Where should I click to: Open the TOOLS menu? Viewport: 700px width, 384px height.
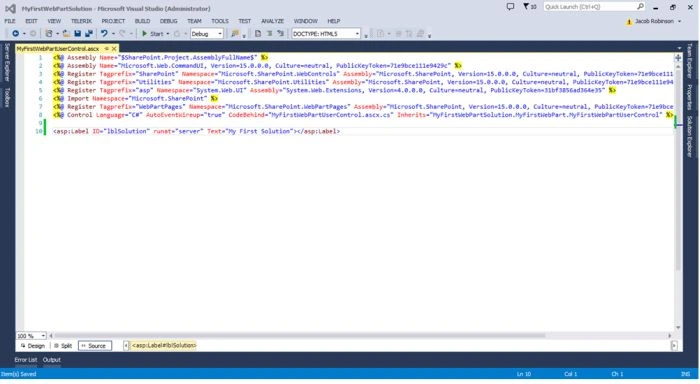click(220, 21)
